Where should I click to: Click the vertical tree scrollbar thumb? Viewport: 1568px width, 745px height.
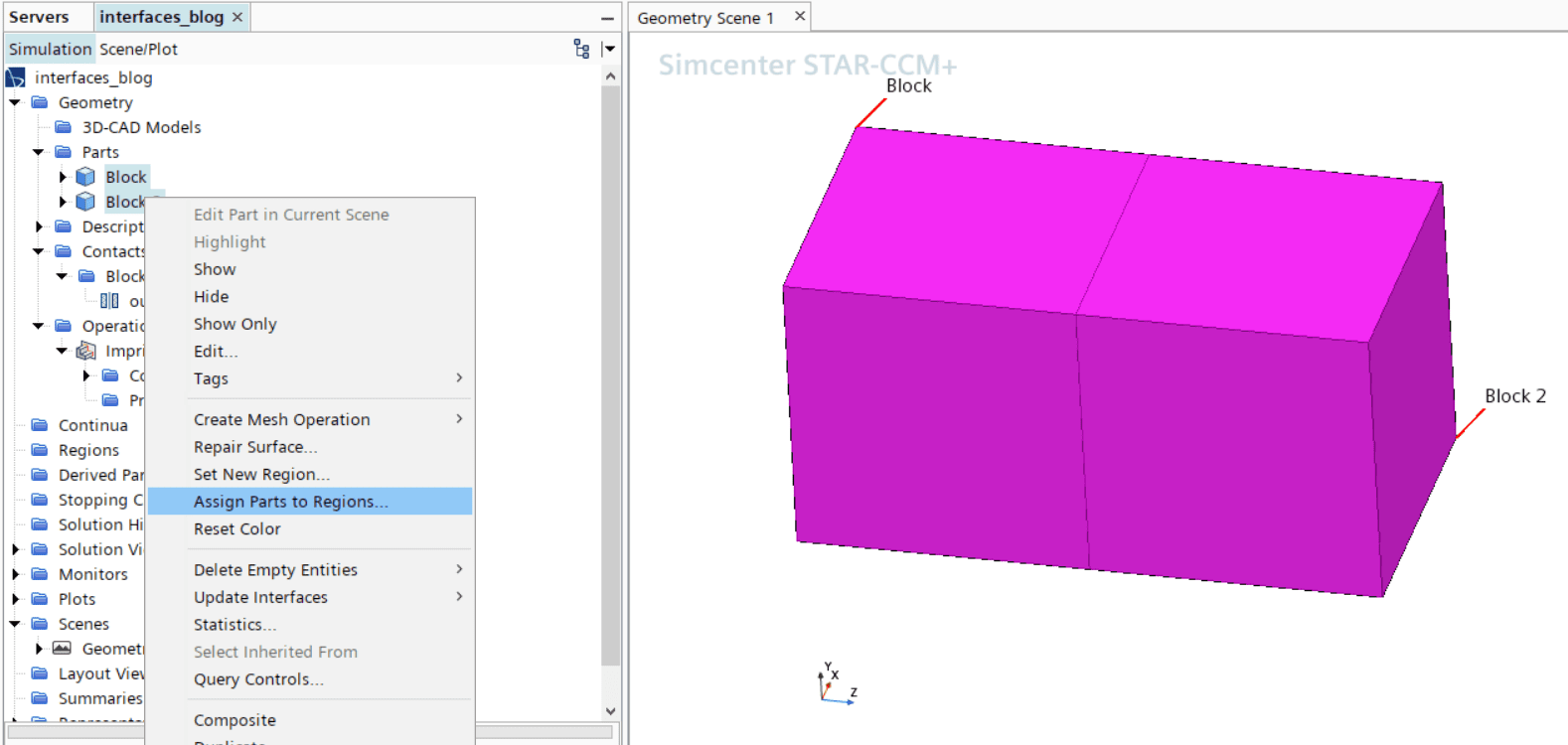tap(611, 375)
